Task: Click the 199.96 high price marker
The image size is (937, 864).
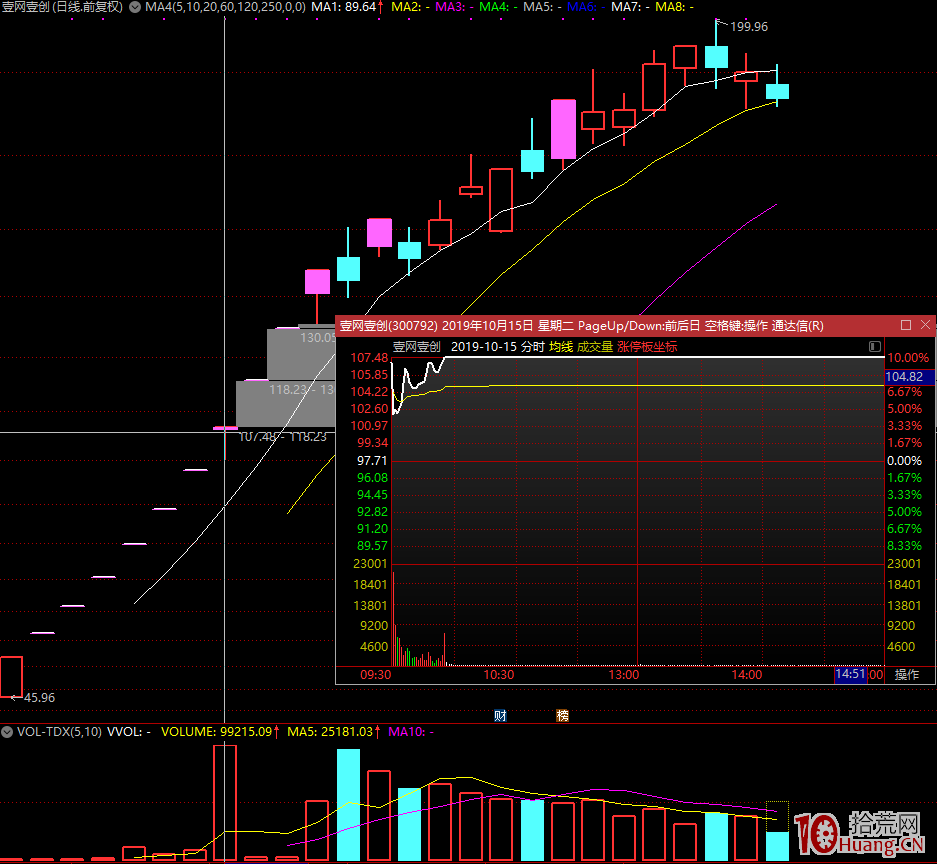Action: 749,27
